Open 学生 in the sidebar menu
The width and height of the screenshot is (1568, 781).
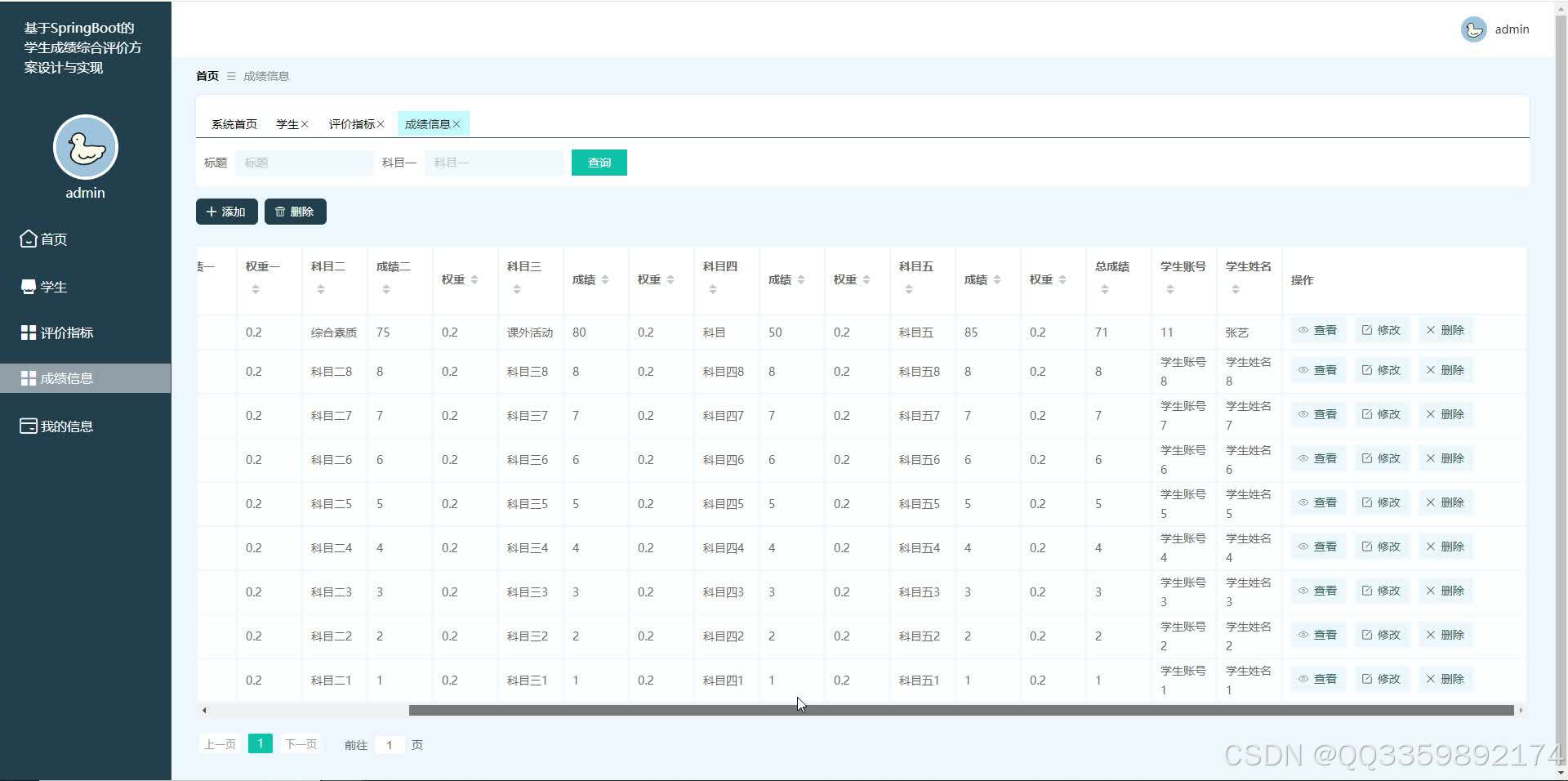[44, 287]
